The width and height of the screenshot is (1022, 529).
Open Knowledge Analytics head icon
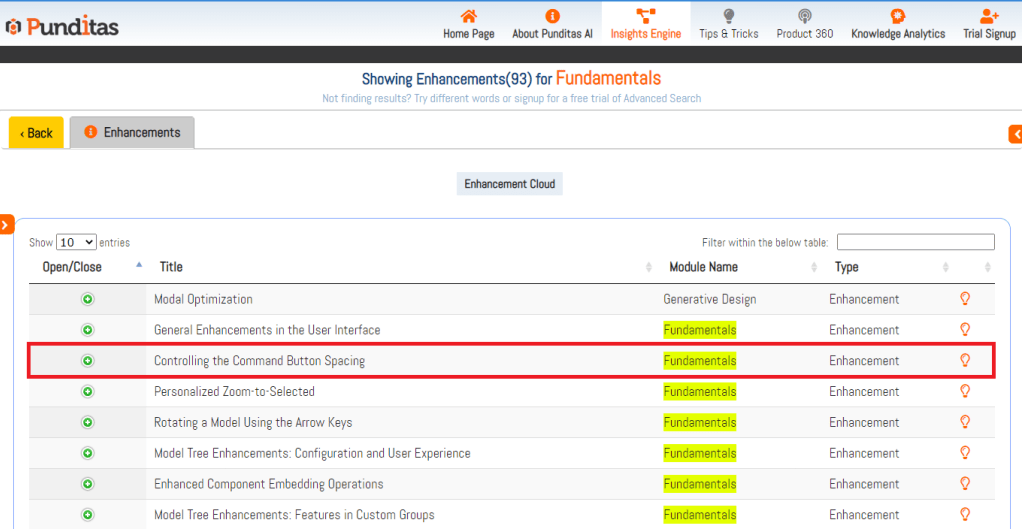897,16
